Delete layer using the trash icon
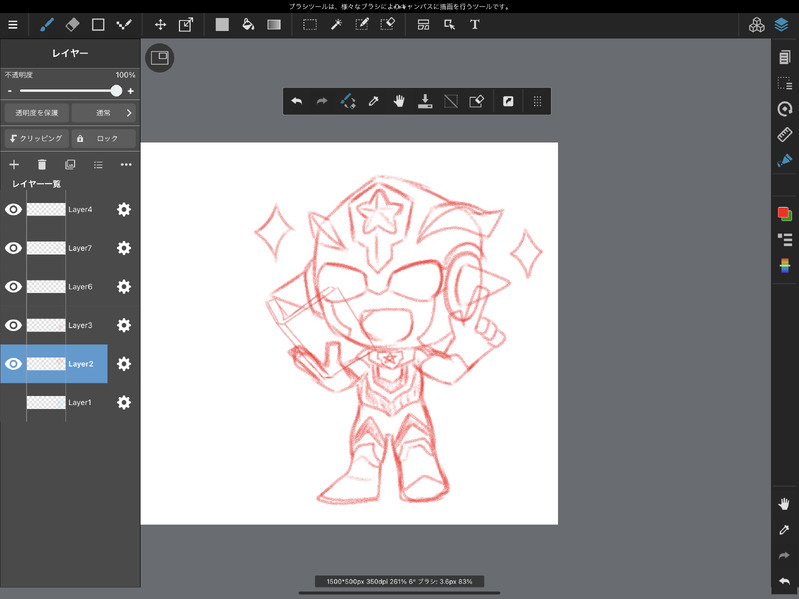This screenshot has width=799, height=599. [42, 164]
